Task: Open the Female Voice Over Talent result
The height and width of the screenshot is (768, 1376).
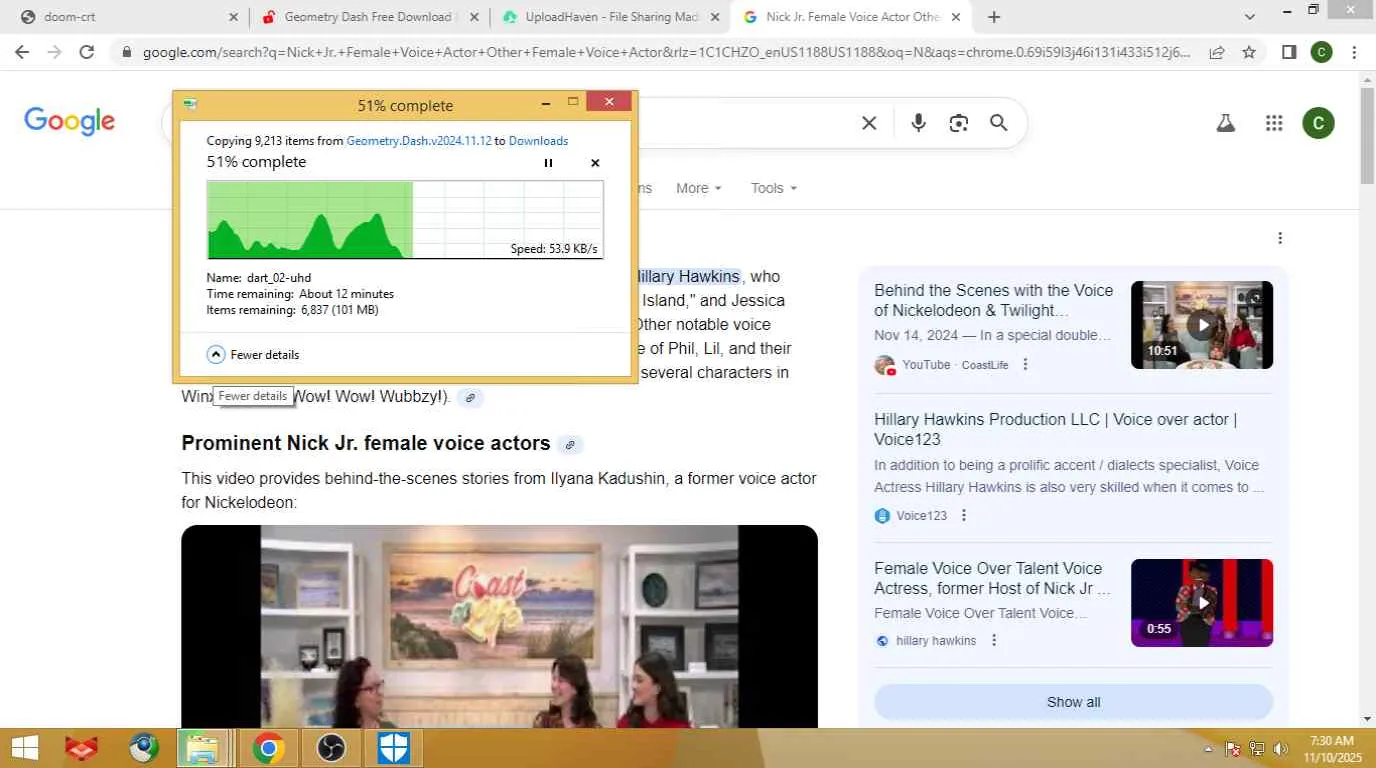Action: tap(992, 578)
